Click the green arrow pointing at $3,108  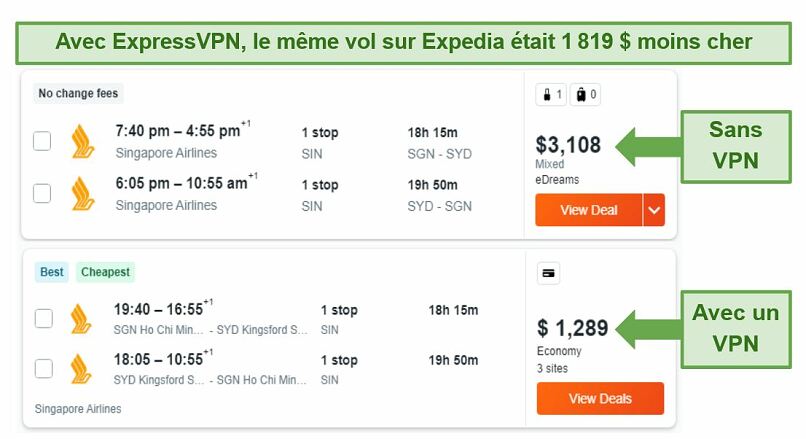tap(649, 147)
